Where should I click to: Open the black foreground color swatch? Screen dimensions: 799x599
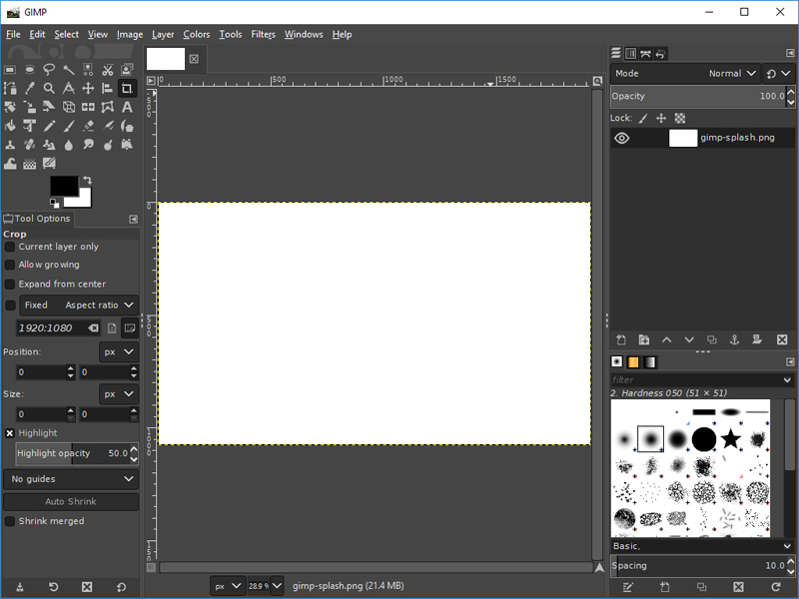click(x=63, y=185)
